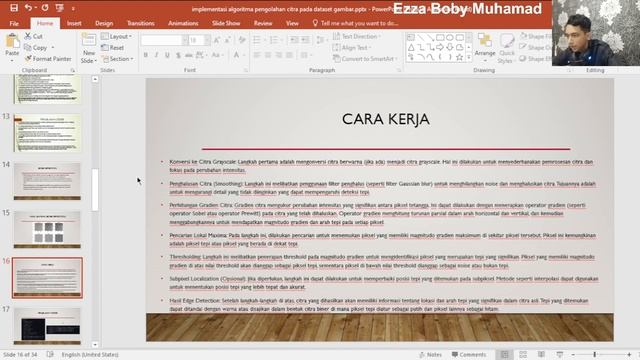This screenshot has width=640, height=360.
Task: Select the 5-Point Star shape in gallery
Action: [x=459, y=58]
